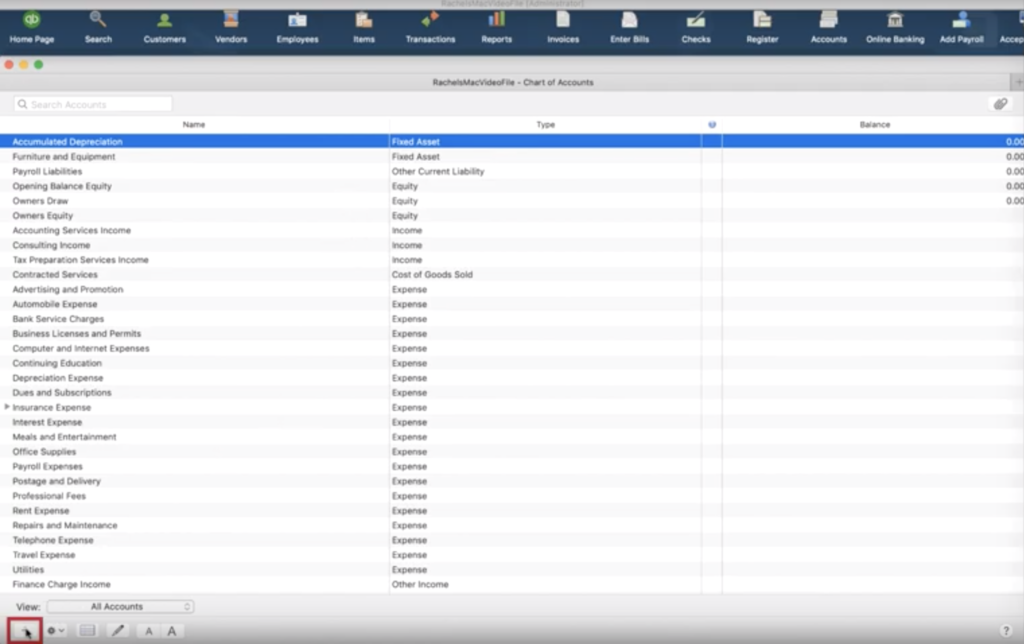1024x644 pixels.
Task: Create Invoices from the toolbar
Action: coord(563,27)
